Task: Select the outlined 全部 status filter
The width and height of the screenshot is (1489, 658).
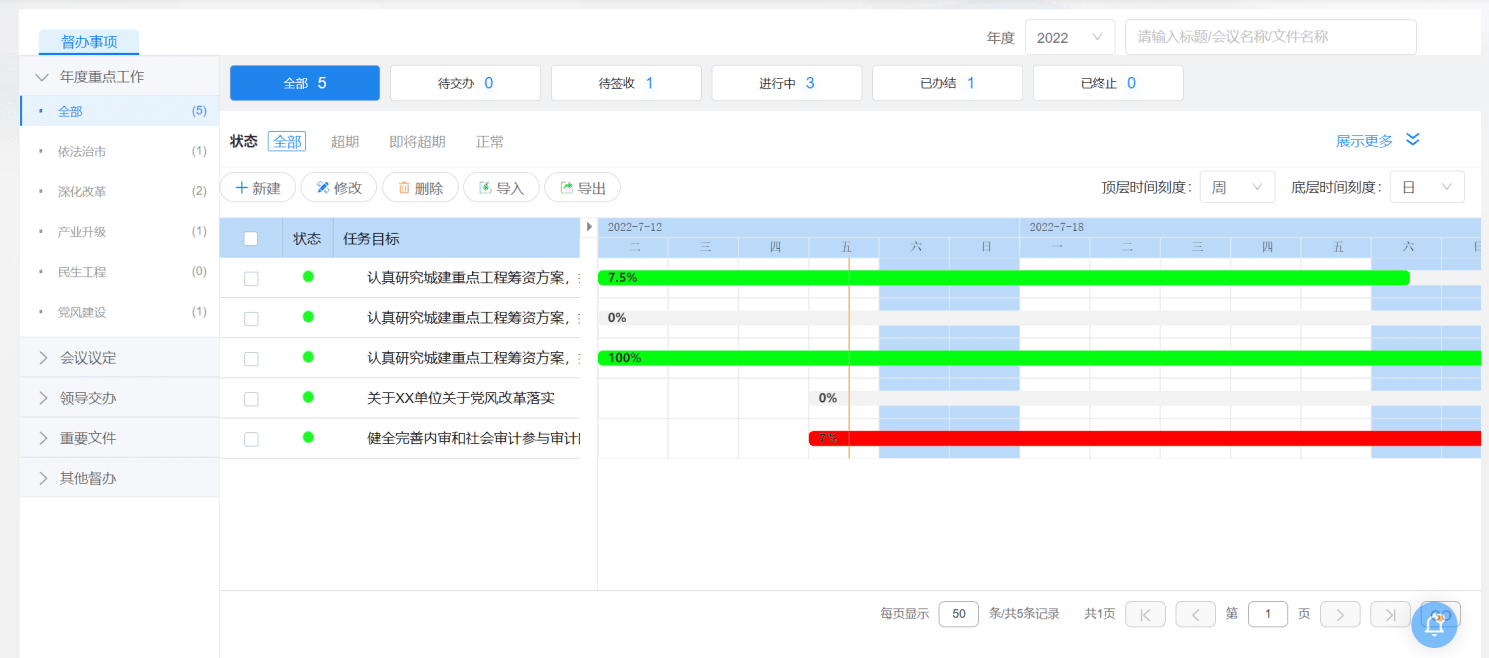Action: 287,142
